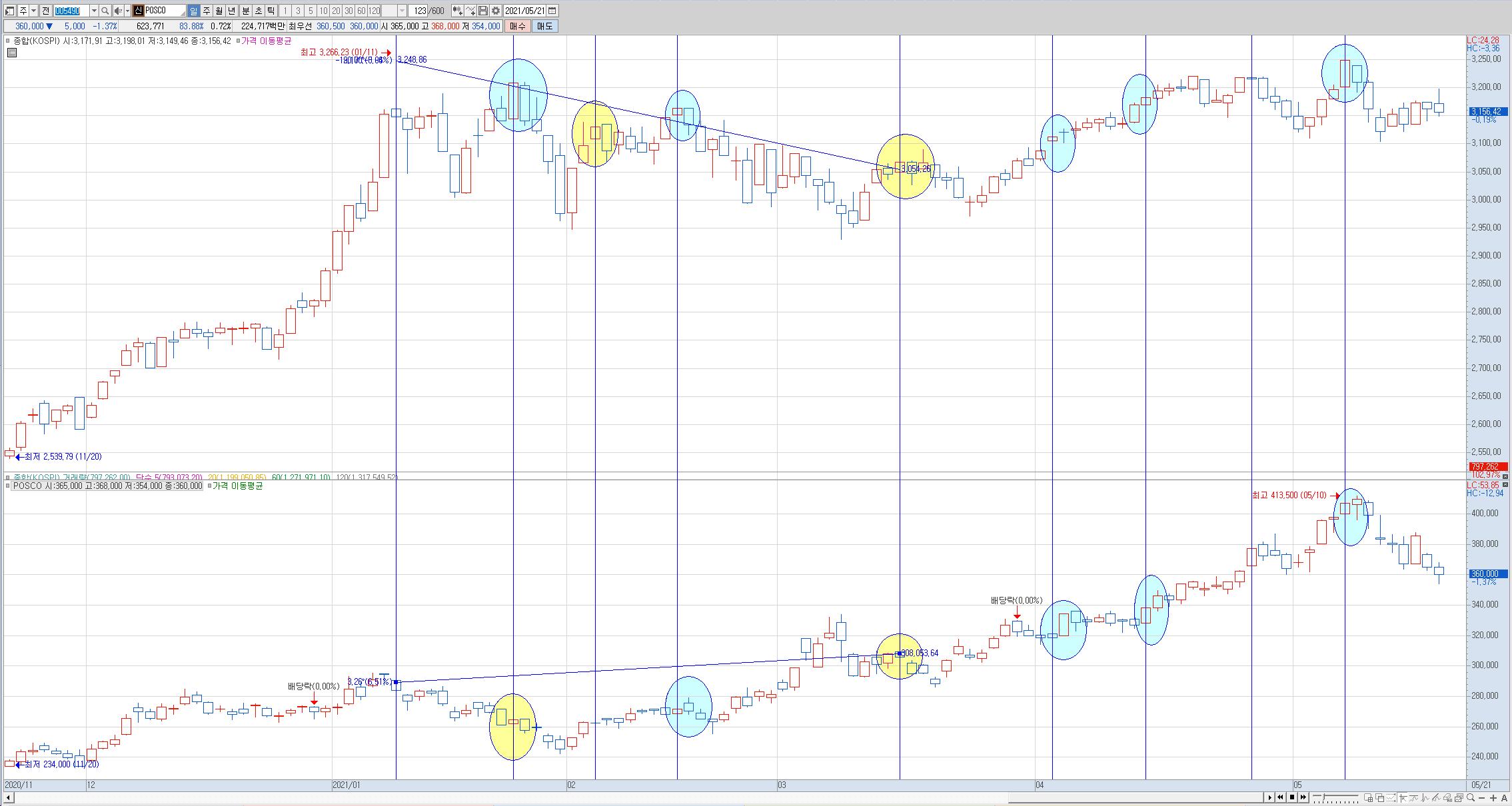Click the 매수 buy button

click(517, 26)
